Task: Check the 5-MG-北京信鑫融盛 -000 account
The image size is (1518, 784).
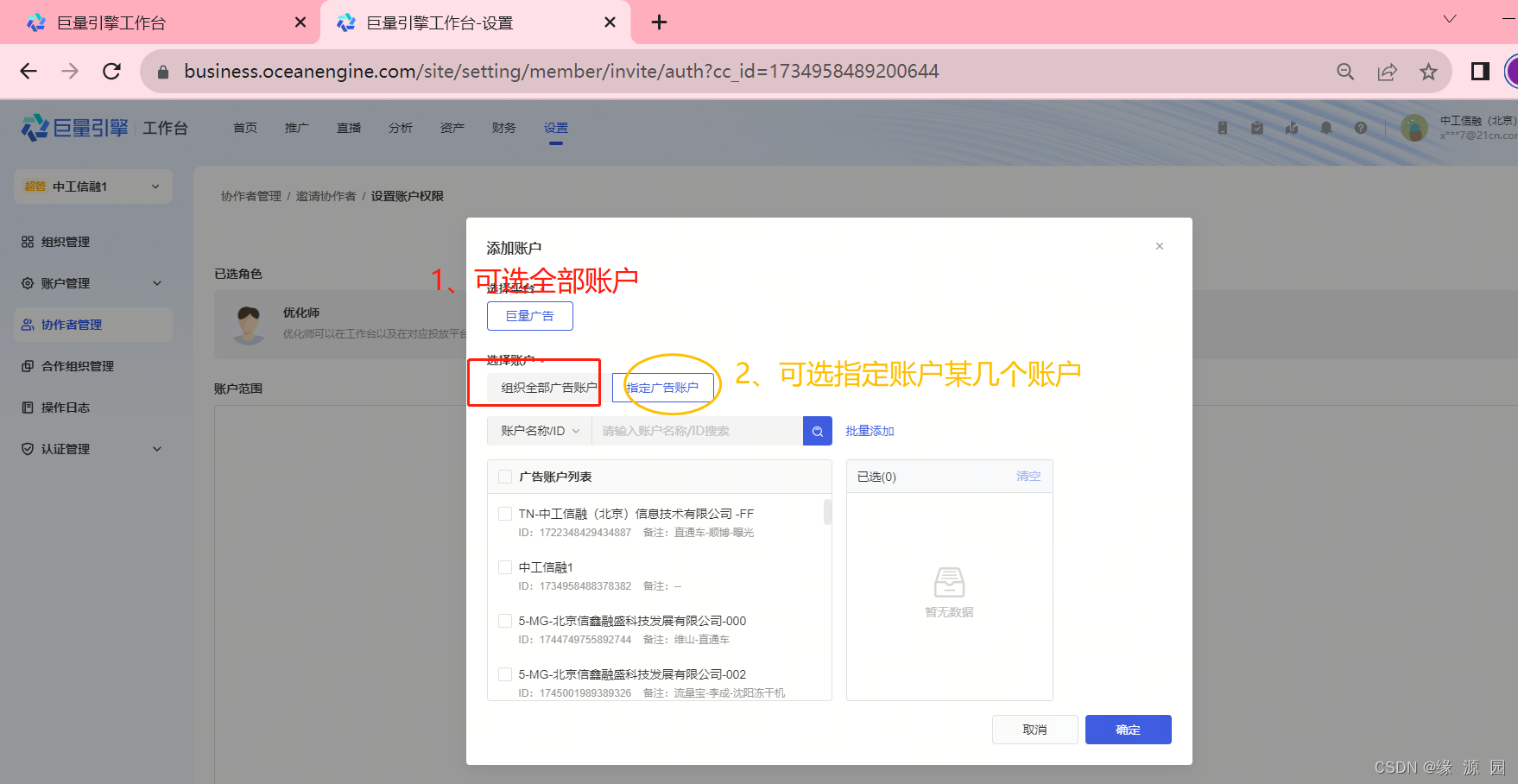Action: click(505, 621)
